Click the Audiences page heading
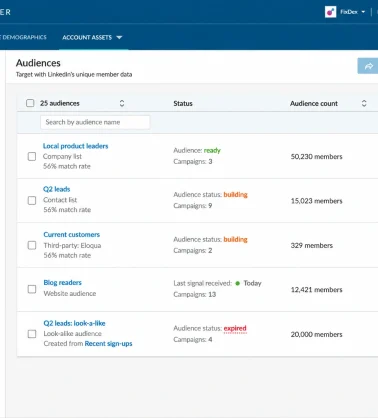 [38, 63]
